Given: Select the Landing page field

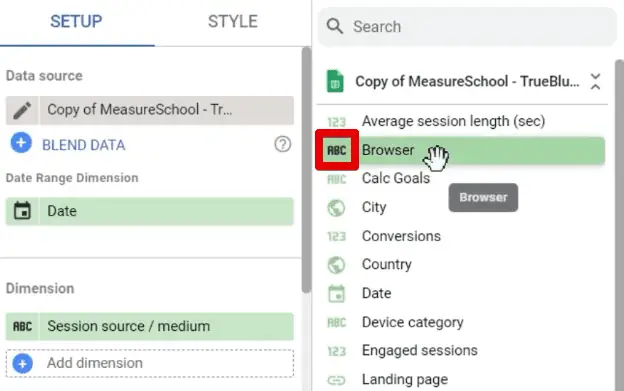Looking at the screenshot, I should click(405, 379).
